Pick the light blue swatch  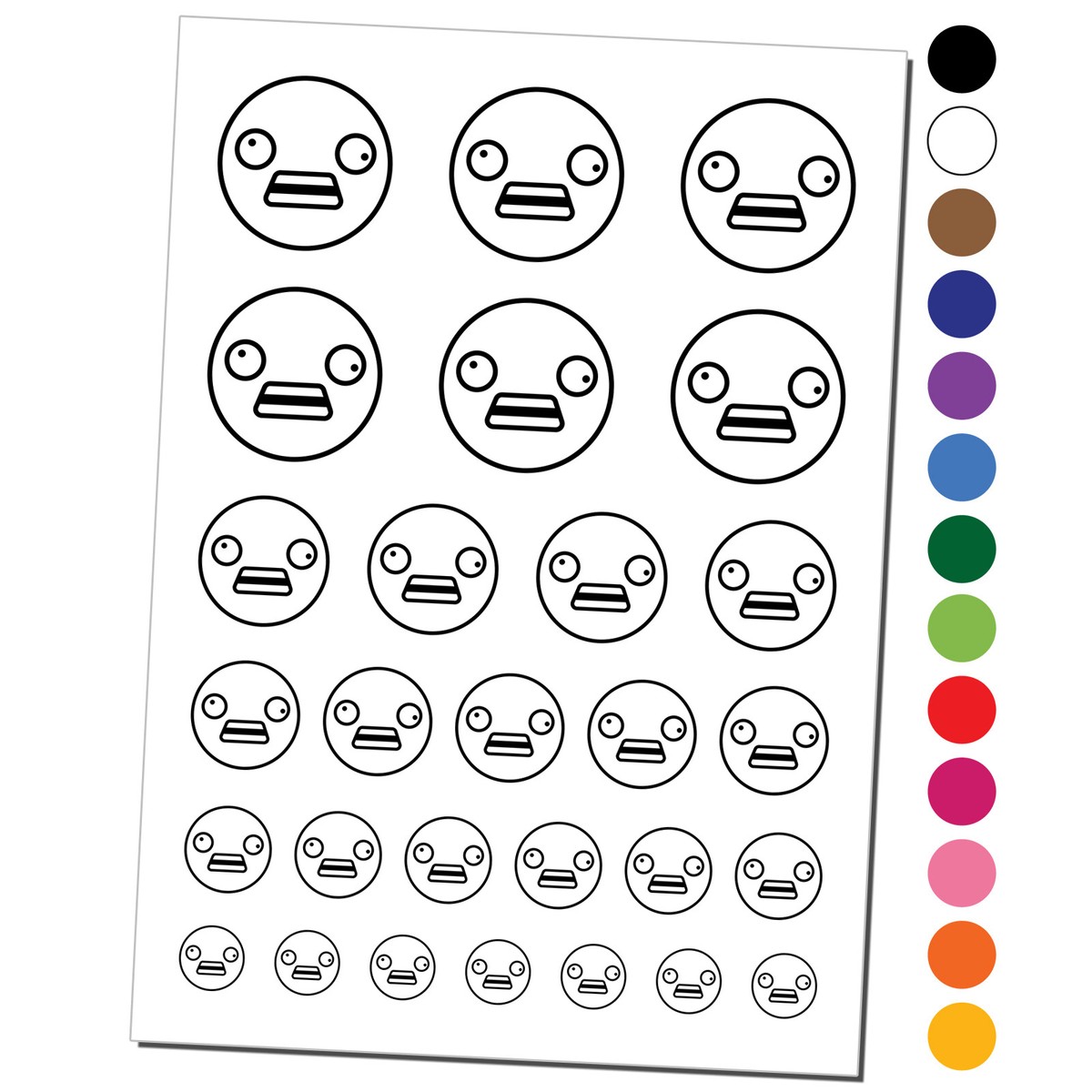(962, 467)
